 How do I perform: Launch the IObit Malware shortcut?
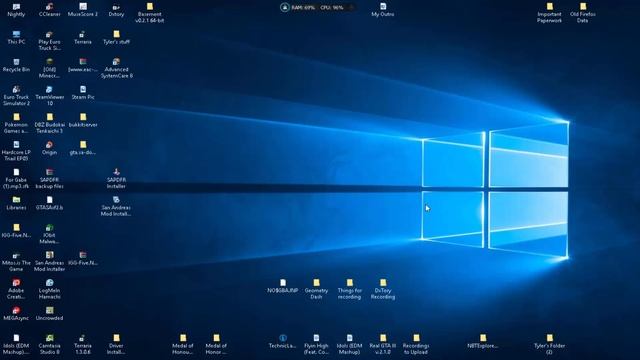click(49, 234)
